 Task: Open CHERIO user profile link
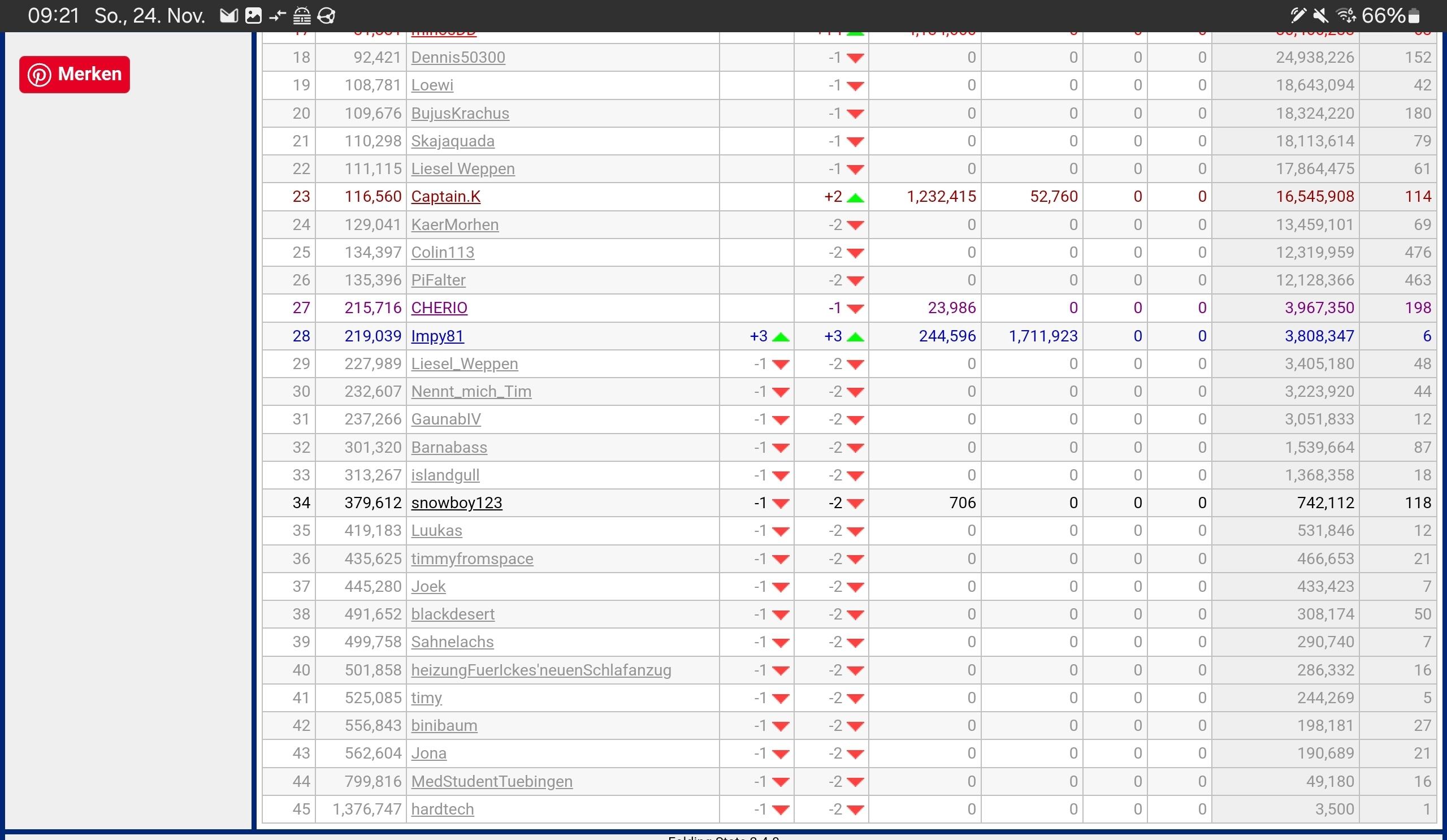(x=439, y=308)
